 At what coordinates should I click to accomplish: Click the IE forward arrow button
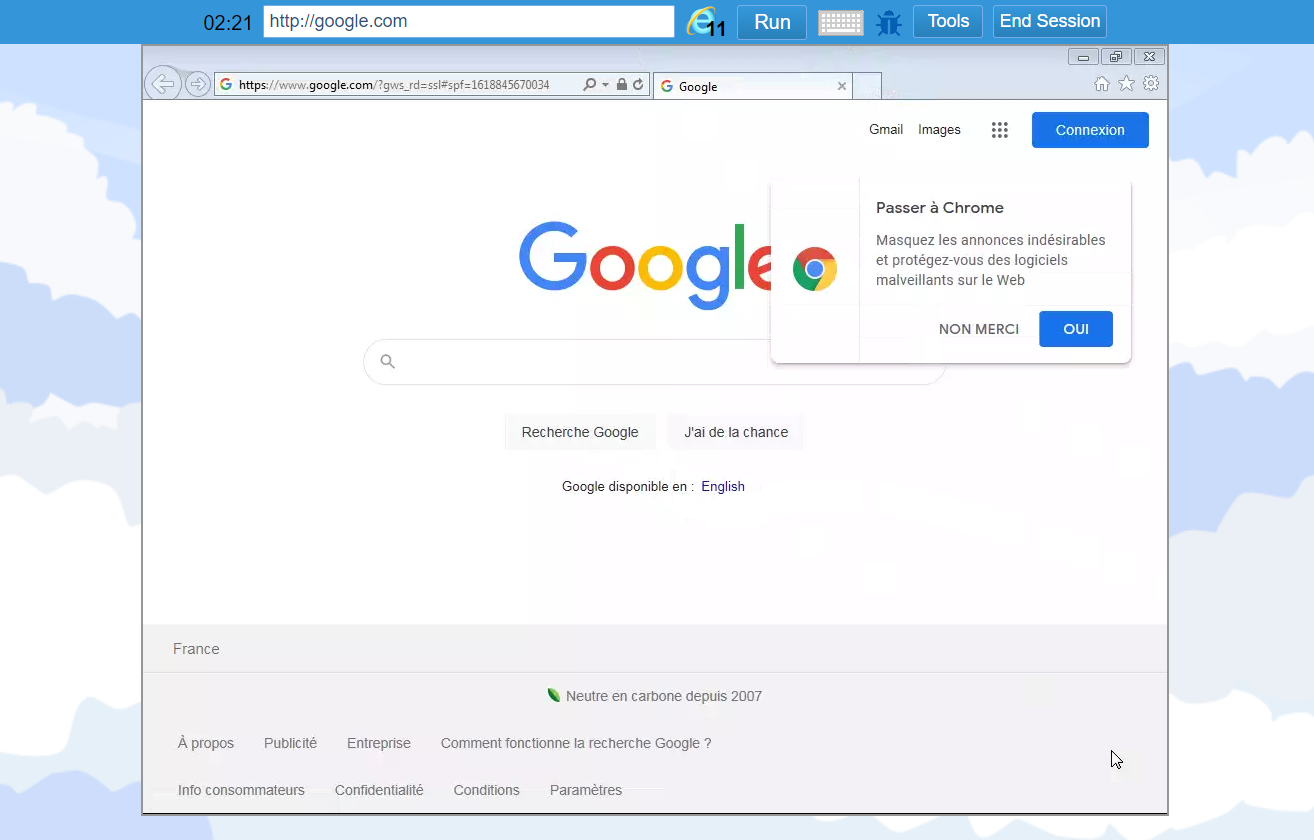click(x=198, y=85)
